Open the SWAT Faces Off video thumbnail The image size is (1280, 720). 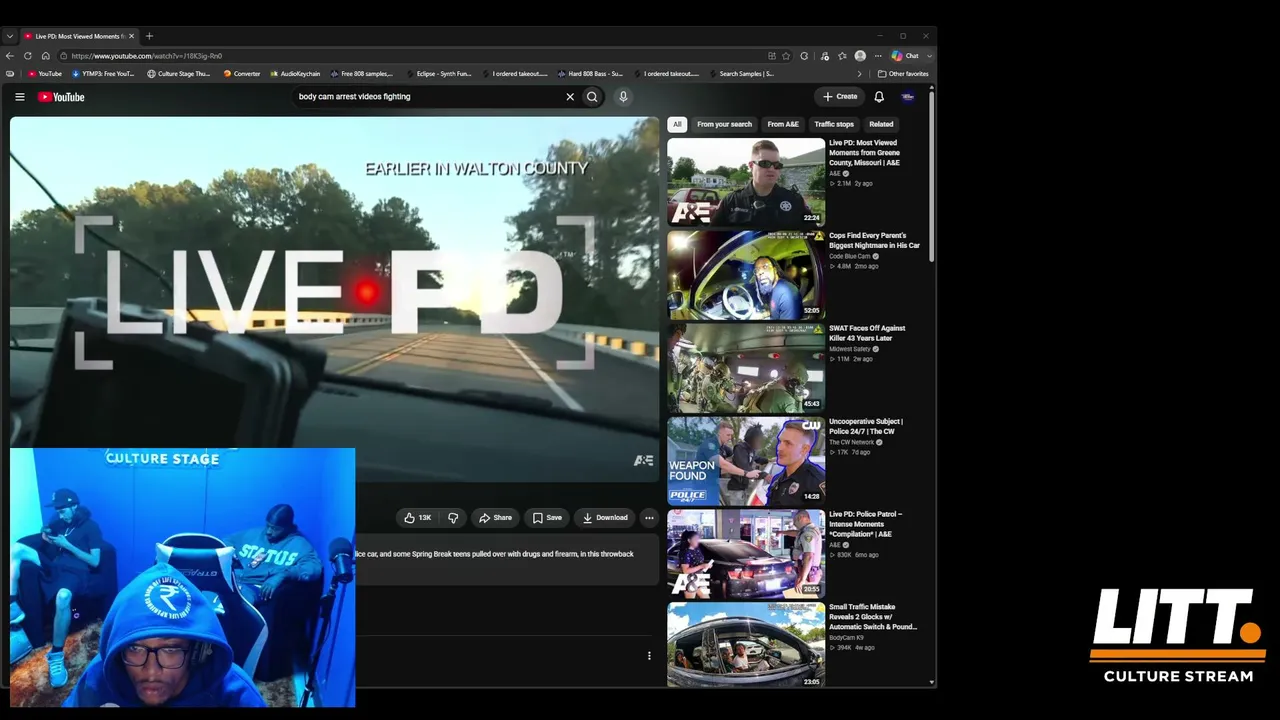coord(746,368)
